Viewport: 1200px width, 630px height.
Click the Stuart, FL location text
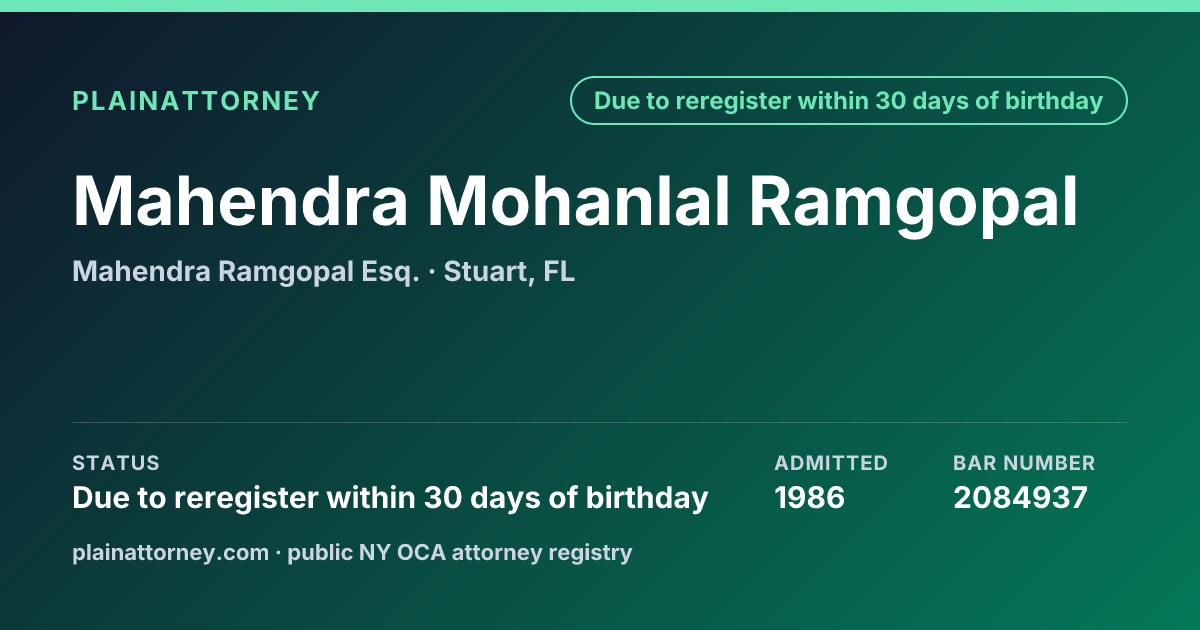[x=509, y=272]
